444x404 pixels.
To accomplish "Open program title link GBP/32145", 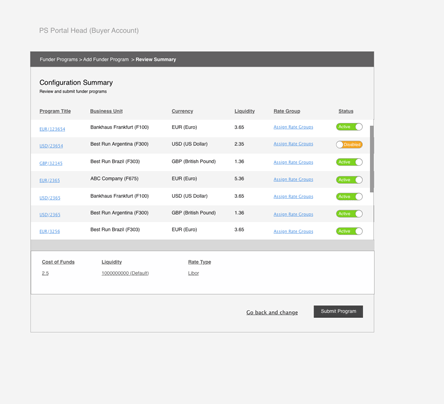I will [x=51, y=163].
